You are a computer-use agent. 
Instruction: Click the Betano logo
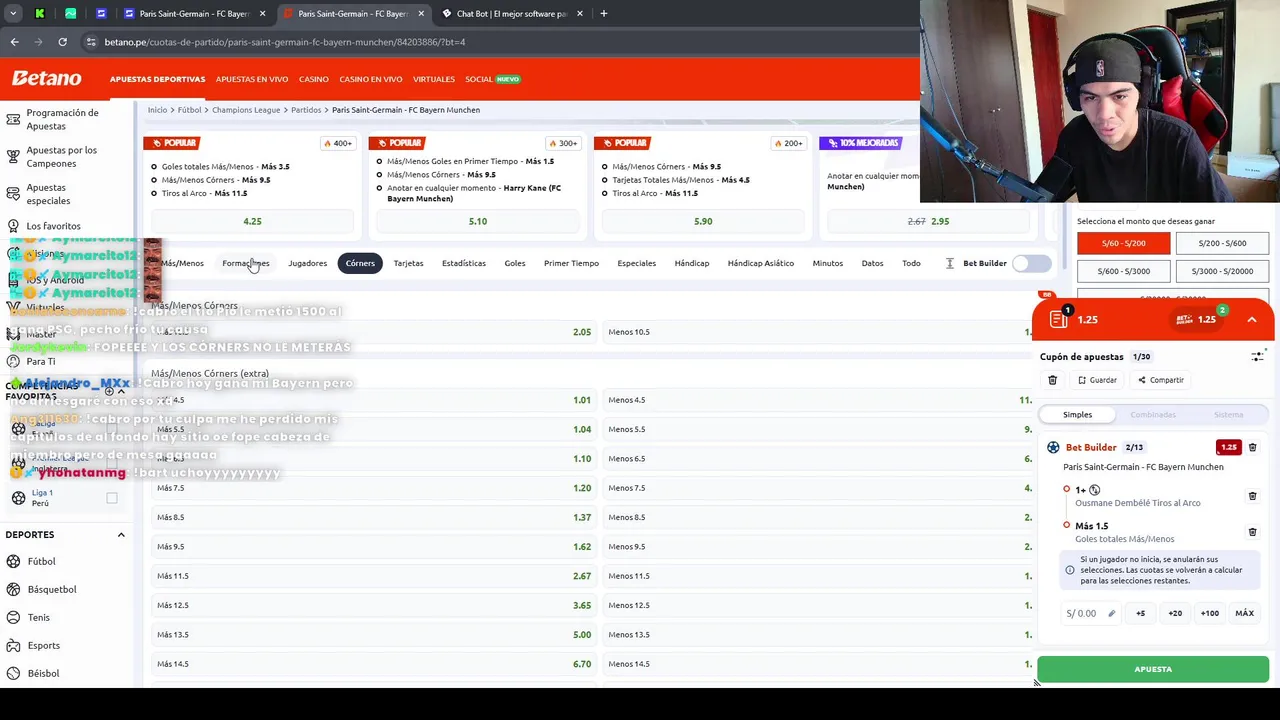(47, 78)
